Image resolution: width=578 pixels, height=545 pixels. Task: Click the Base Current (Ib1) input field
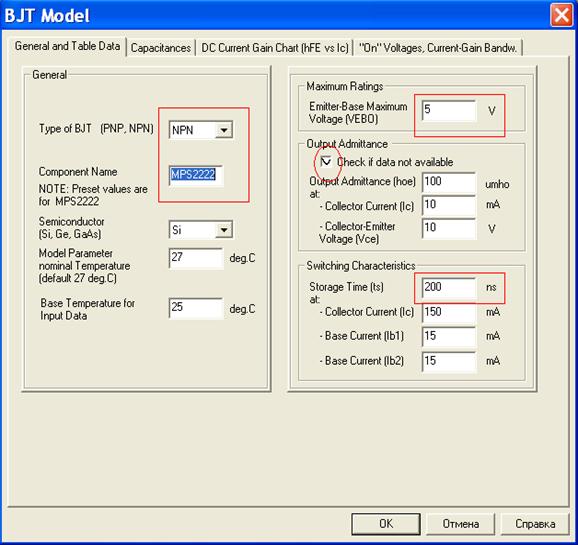tap(448, 336)
